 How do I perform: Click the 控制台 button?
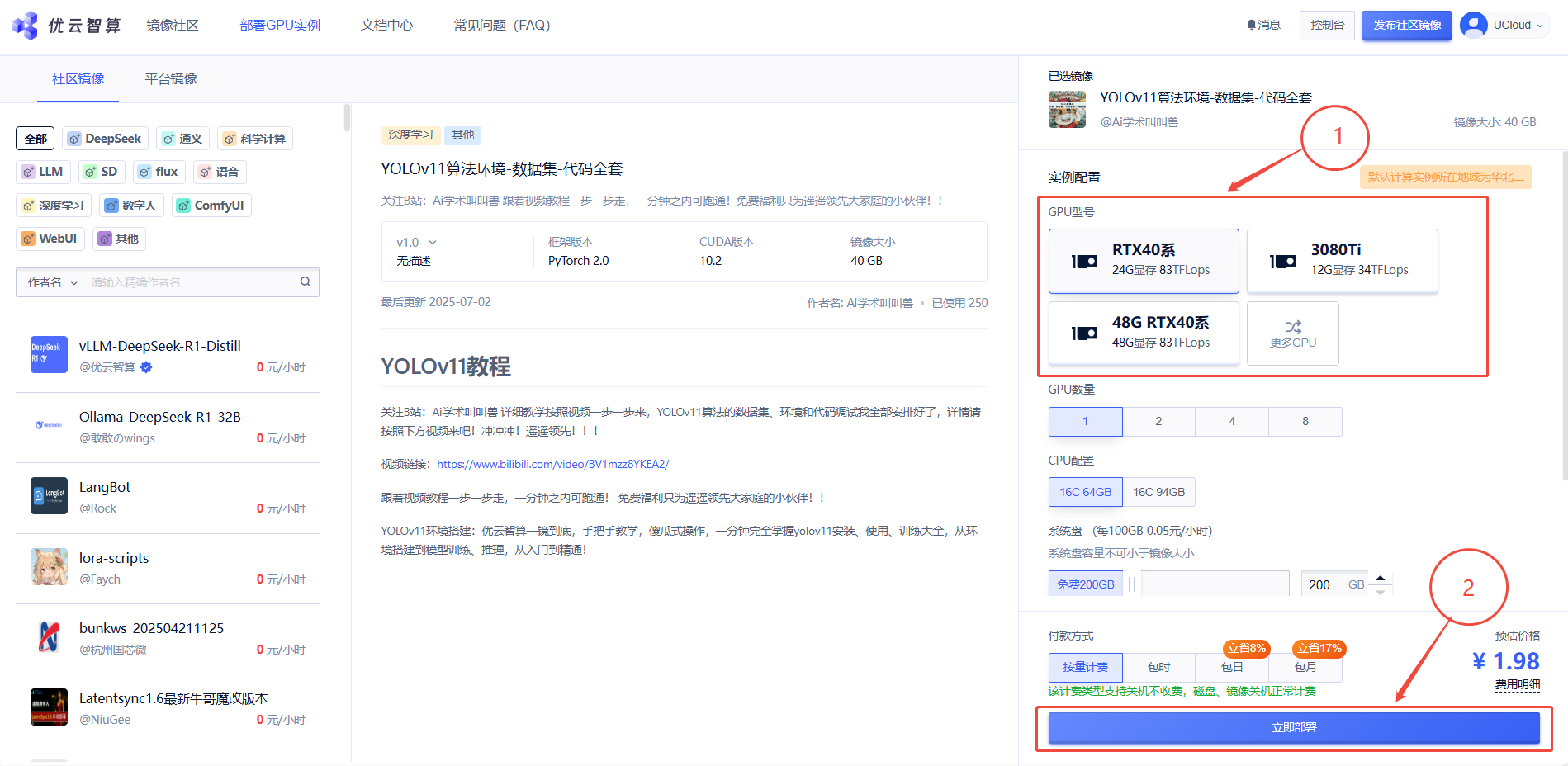[x=1327, y=25]
